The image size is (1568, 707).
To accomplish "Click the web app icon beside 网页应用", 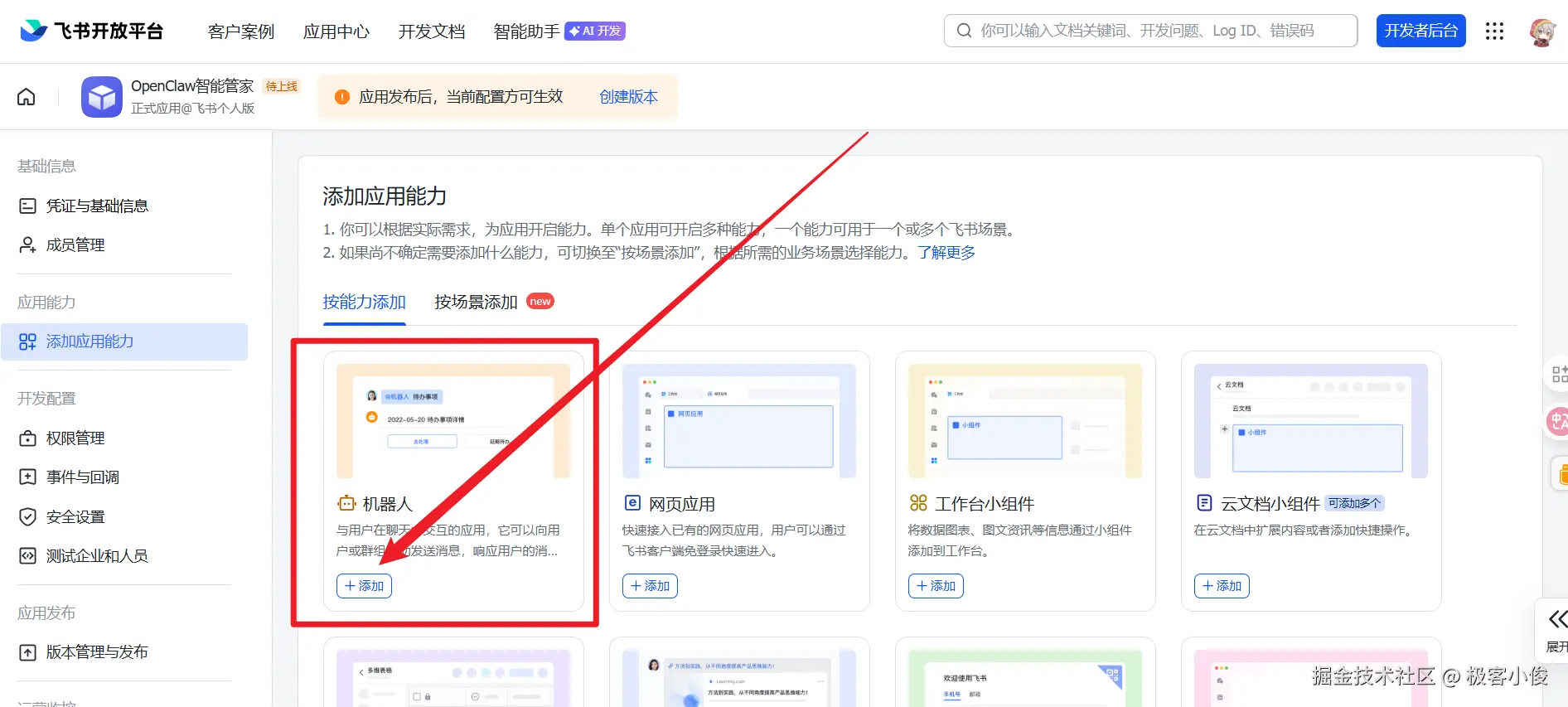I will [632, 503].
